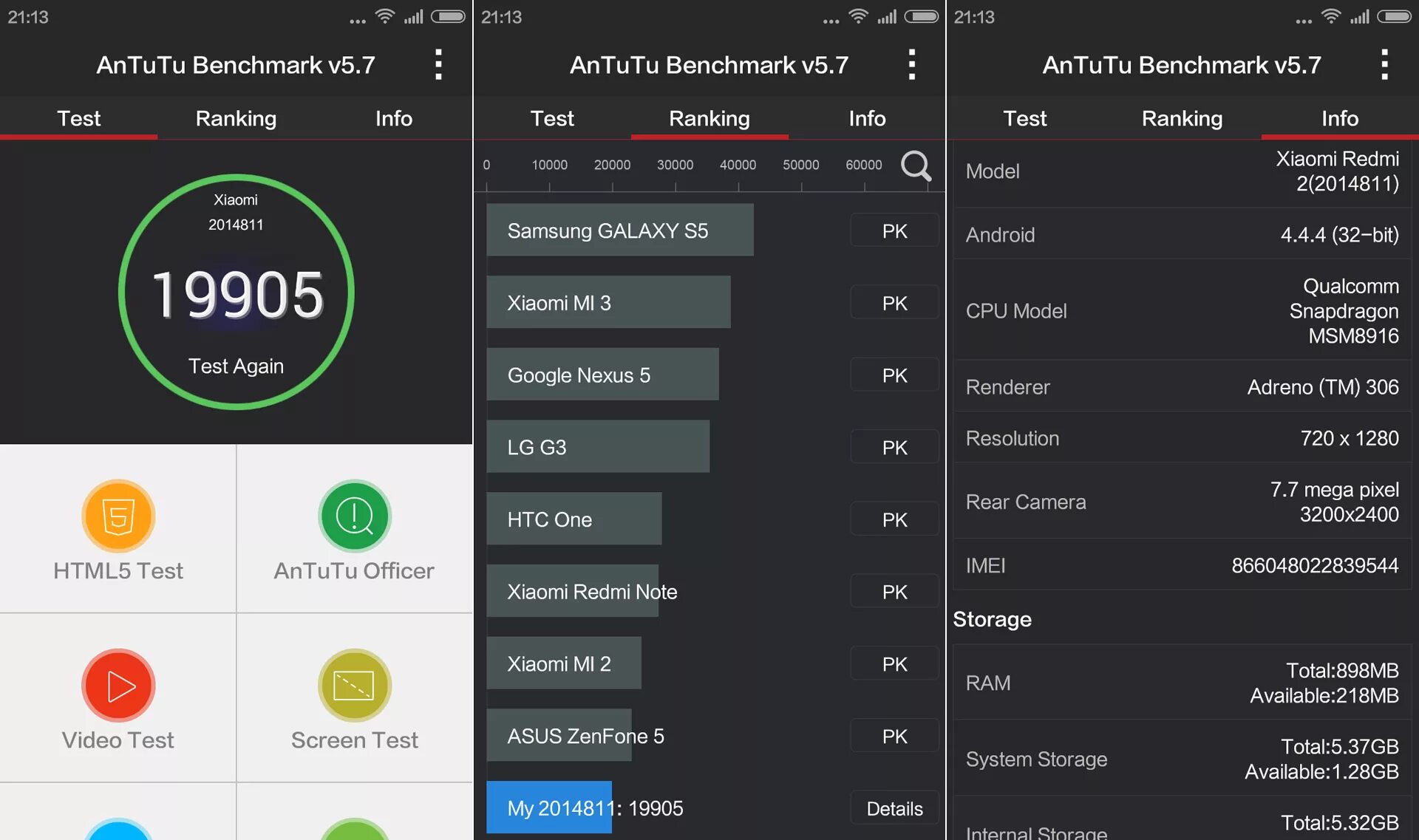The height and width of the screenshot is (840, 1419).
Task: Select the Xiaomi MI 3 ranking bar
Action: pyautogui.click(x=608, y=302)
